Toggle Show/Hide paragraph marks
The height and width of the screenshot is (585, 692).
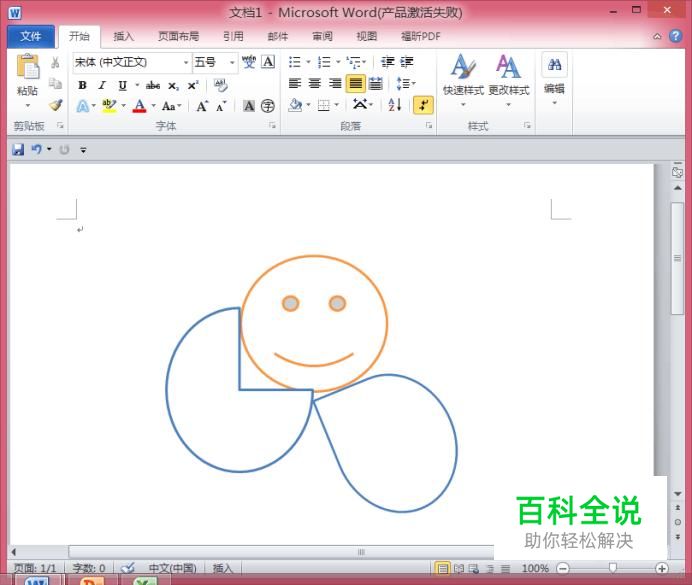[423, 105]
